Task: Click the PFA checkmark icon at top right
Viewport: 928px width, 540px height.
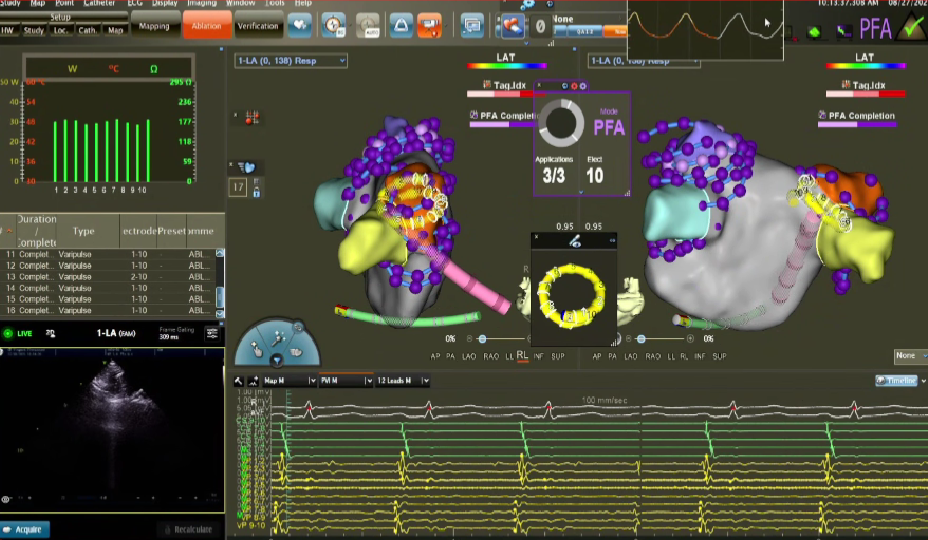Action: [x=911, y=27]
